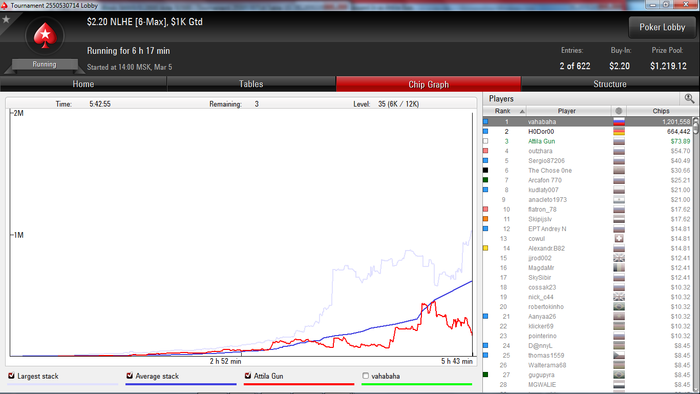The height and width of the screenshot is (394, 700).
Task: Click the flag icon for nick_c44
Action: (619, 297)
